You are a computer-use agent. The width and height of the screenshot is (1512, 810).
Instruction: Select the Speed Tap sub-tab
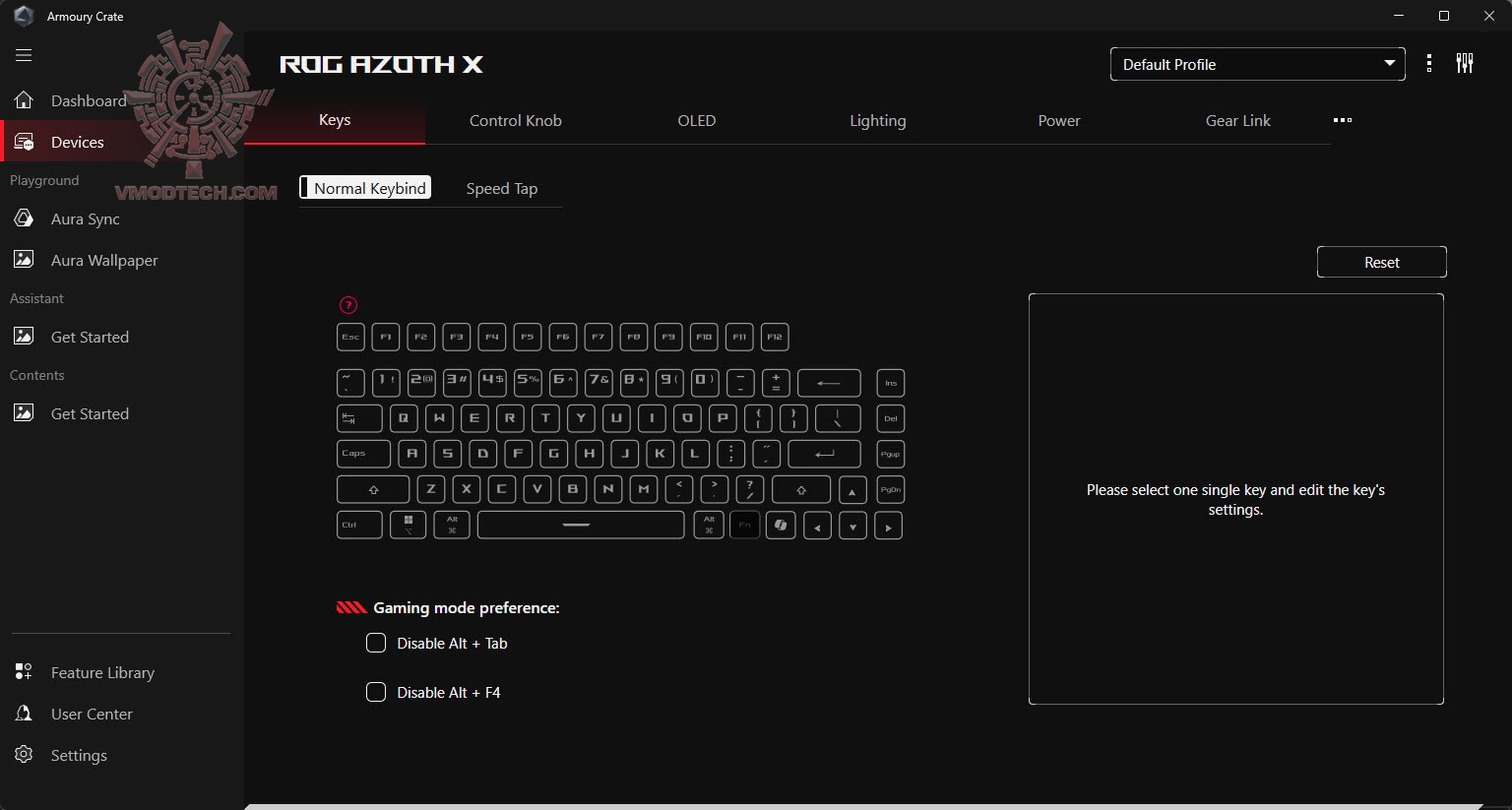pyautogui.click(x=502, y=188)
